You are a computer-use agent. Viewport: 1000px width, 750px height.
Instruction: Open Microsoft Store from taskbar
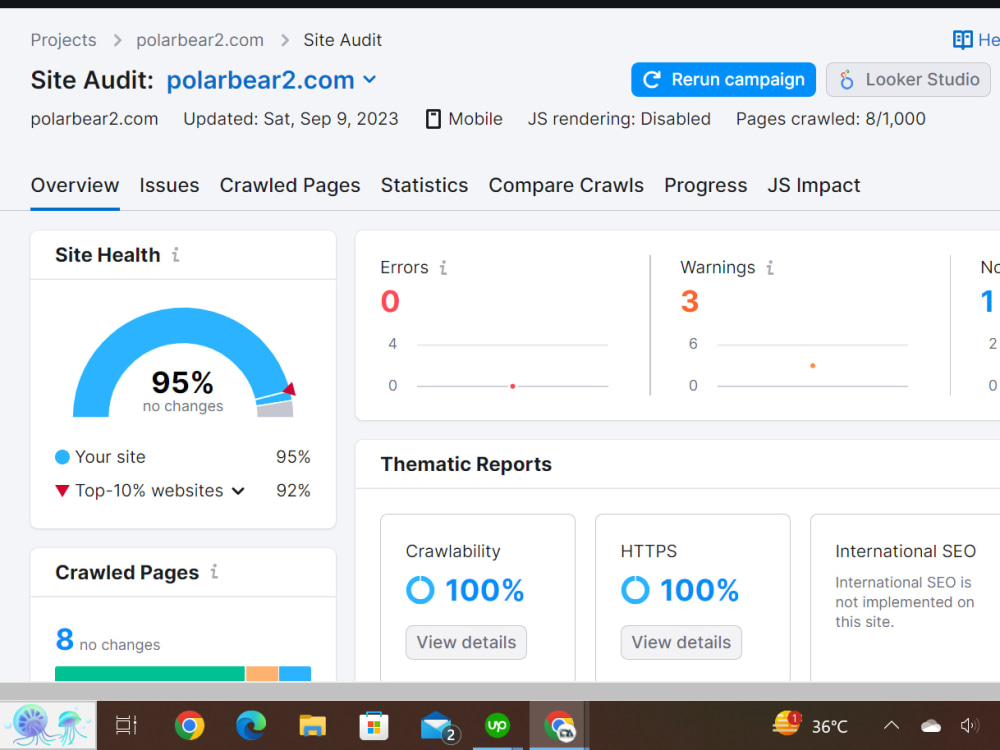pyautogui.click(x=374, y=725)
